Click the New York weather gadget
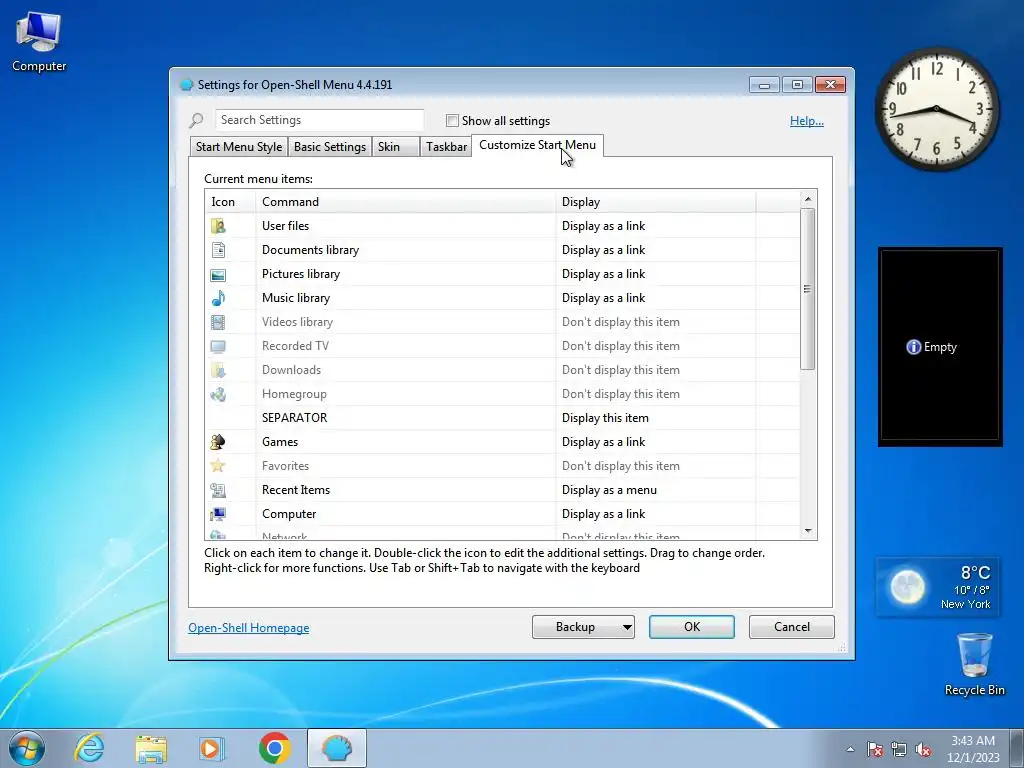1024x768 pixels. (937, 587)
